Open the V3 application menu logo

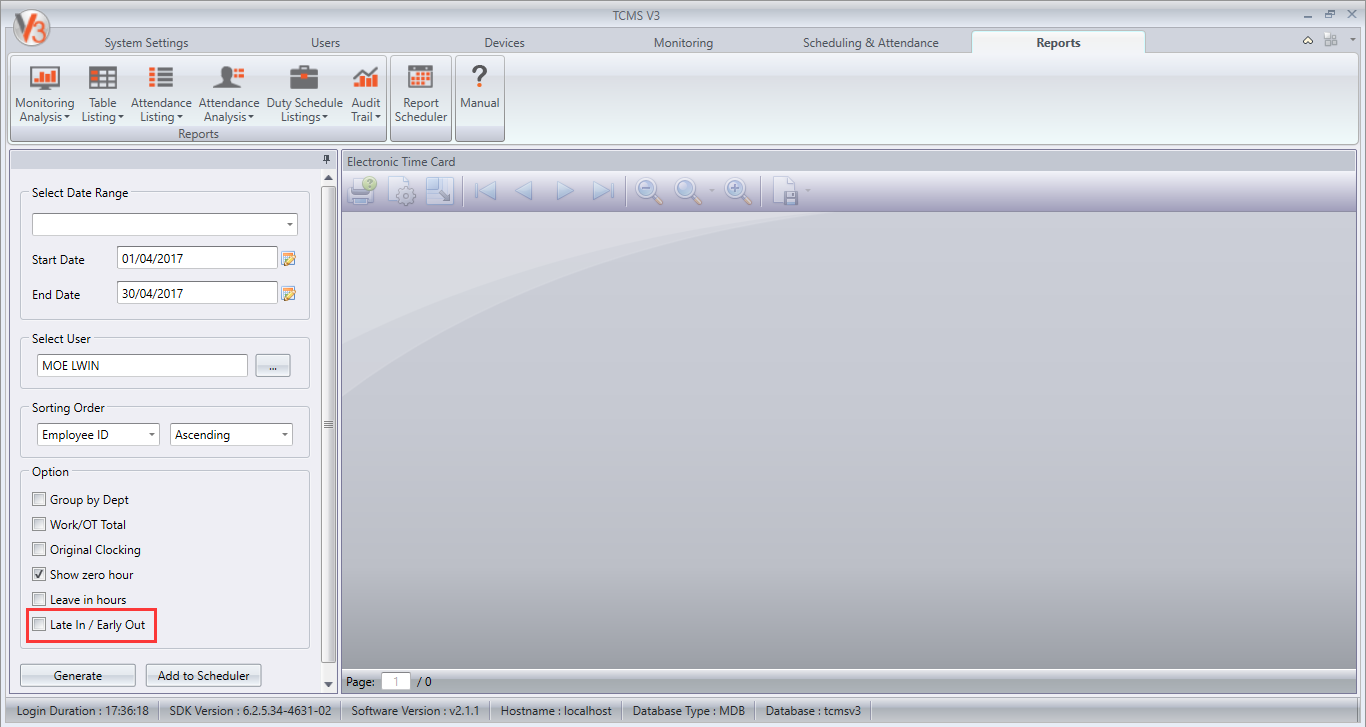point(31,29)
